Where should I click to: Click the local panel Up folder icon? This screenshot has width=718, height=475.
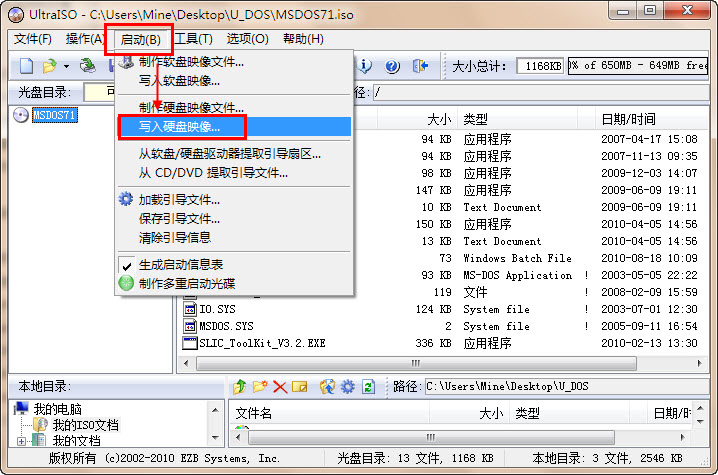(x=239, y=387)
